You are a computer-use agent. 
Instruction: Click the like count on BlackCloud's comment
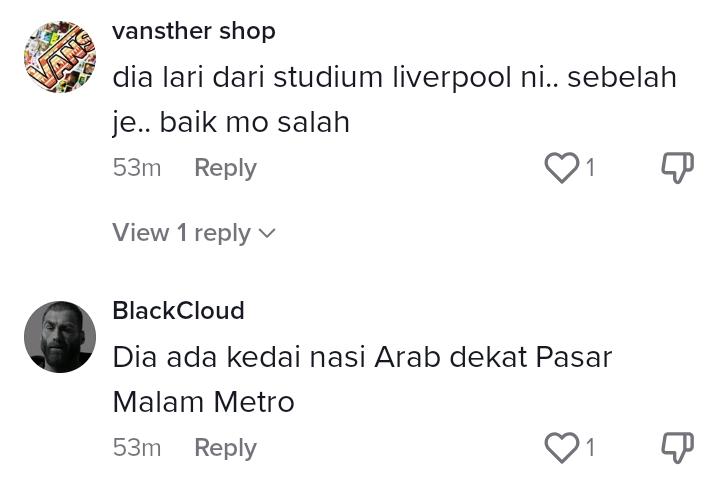click(x=590, y=448)
